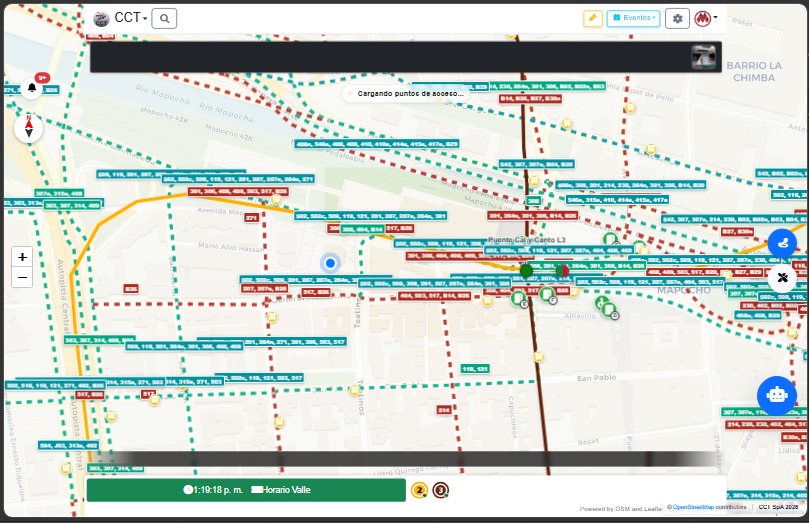Screen dimensions: 809x523
Task: Open the CCT dropdown menu
Action: 131,18
